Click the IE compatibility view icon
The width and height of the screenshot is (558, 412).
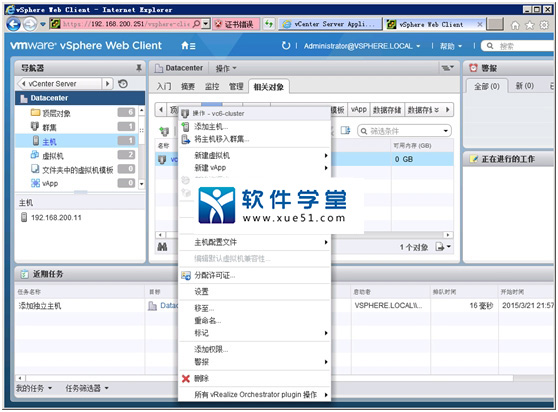tap(269, 24)
